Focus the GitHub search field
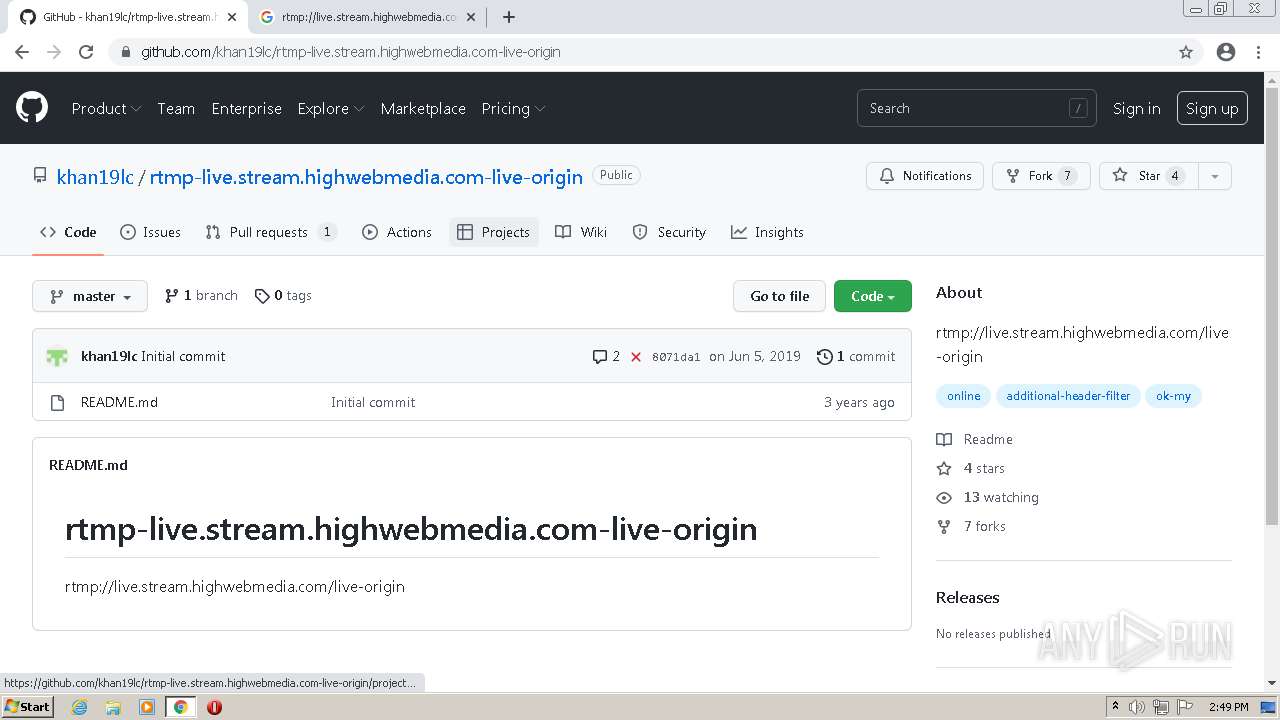Screen dimensions: 1280x720 click(976, 108)
